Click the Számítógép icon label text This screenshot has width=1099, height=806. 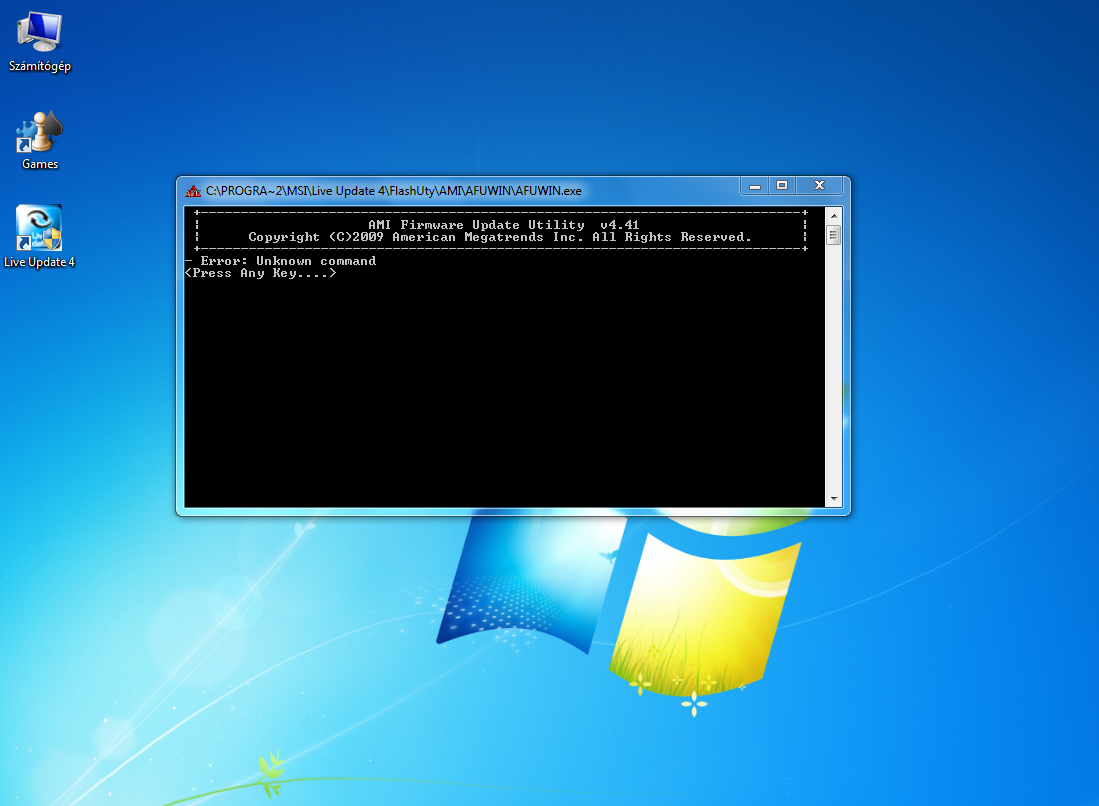(40, 67)
